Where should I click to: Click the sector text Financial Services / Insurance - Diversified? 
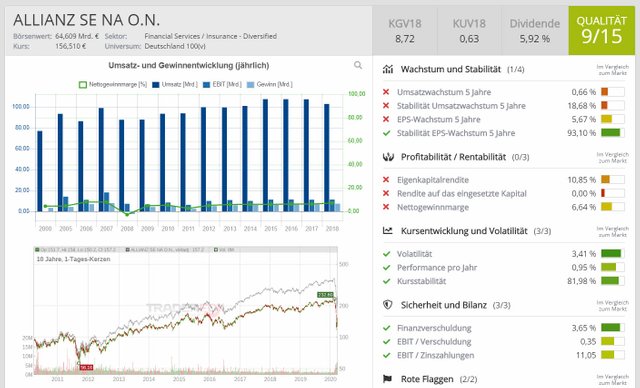pos(211,36)
